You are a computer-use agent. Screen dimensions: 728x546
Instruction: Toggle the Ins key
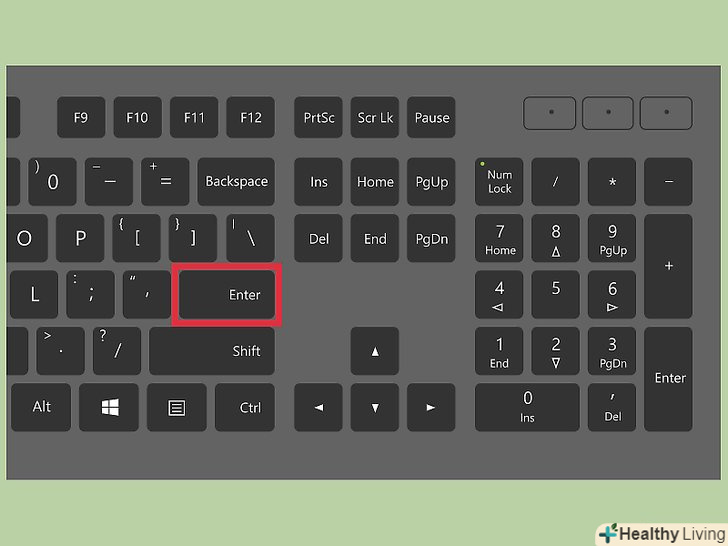[318, 182]
